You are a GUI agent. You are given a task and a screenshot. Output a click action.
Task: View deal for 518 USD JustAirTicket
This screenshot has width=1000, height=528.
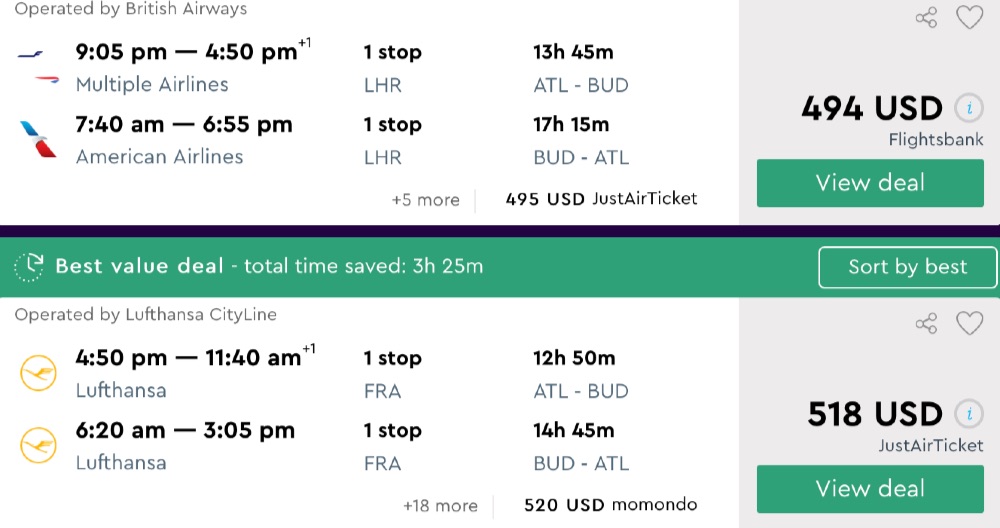pyautogui.click(x=870, y=489)
